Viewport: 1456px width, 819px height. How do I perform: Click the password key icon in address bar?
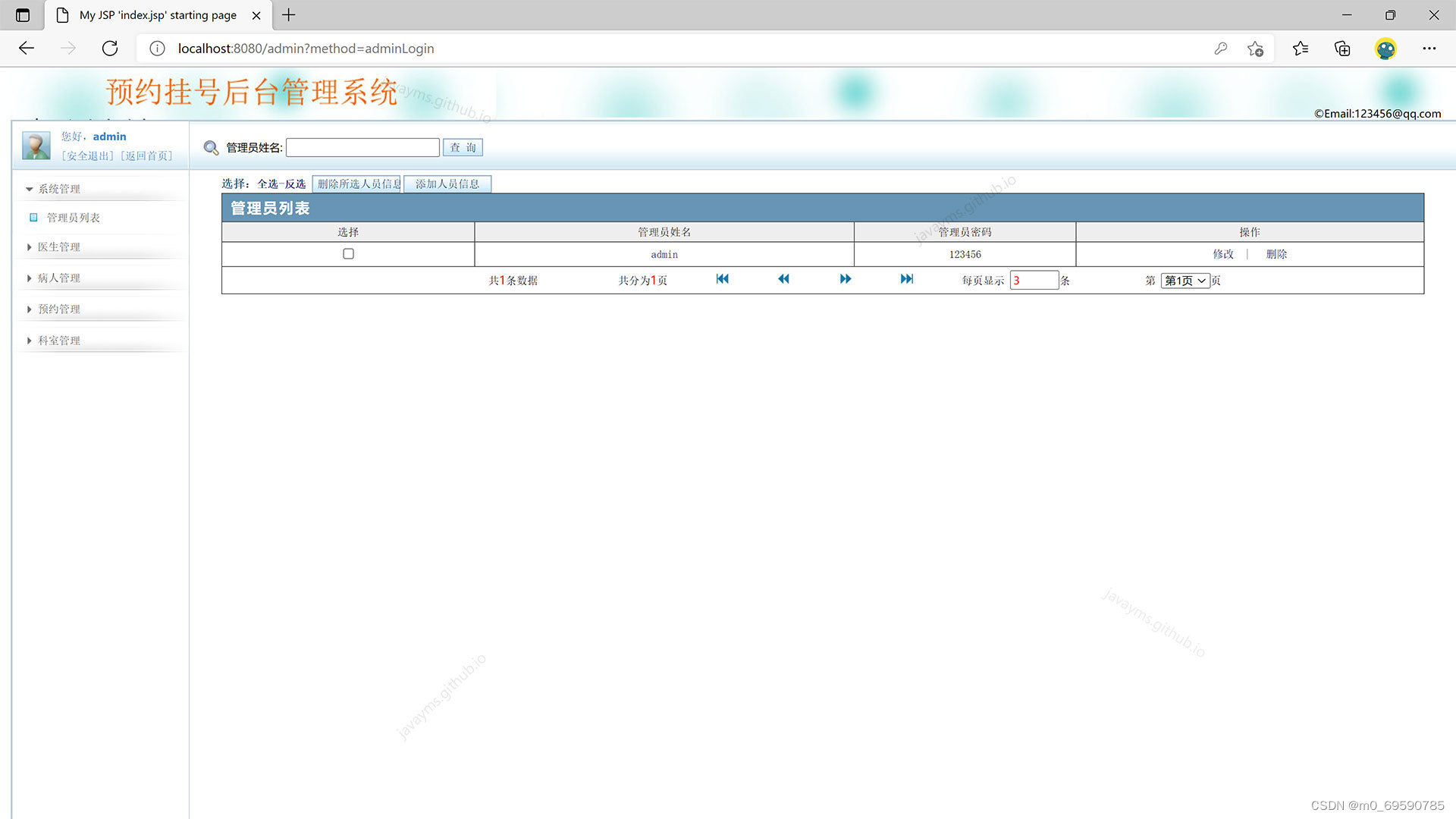(1220, 49)
